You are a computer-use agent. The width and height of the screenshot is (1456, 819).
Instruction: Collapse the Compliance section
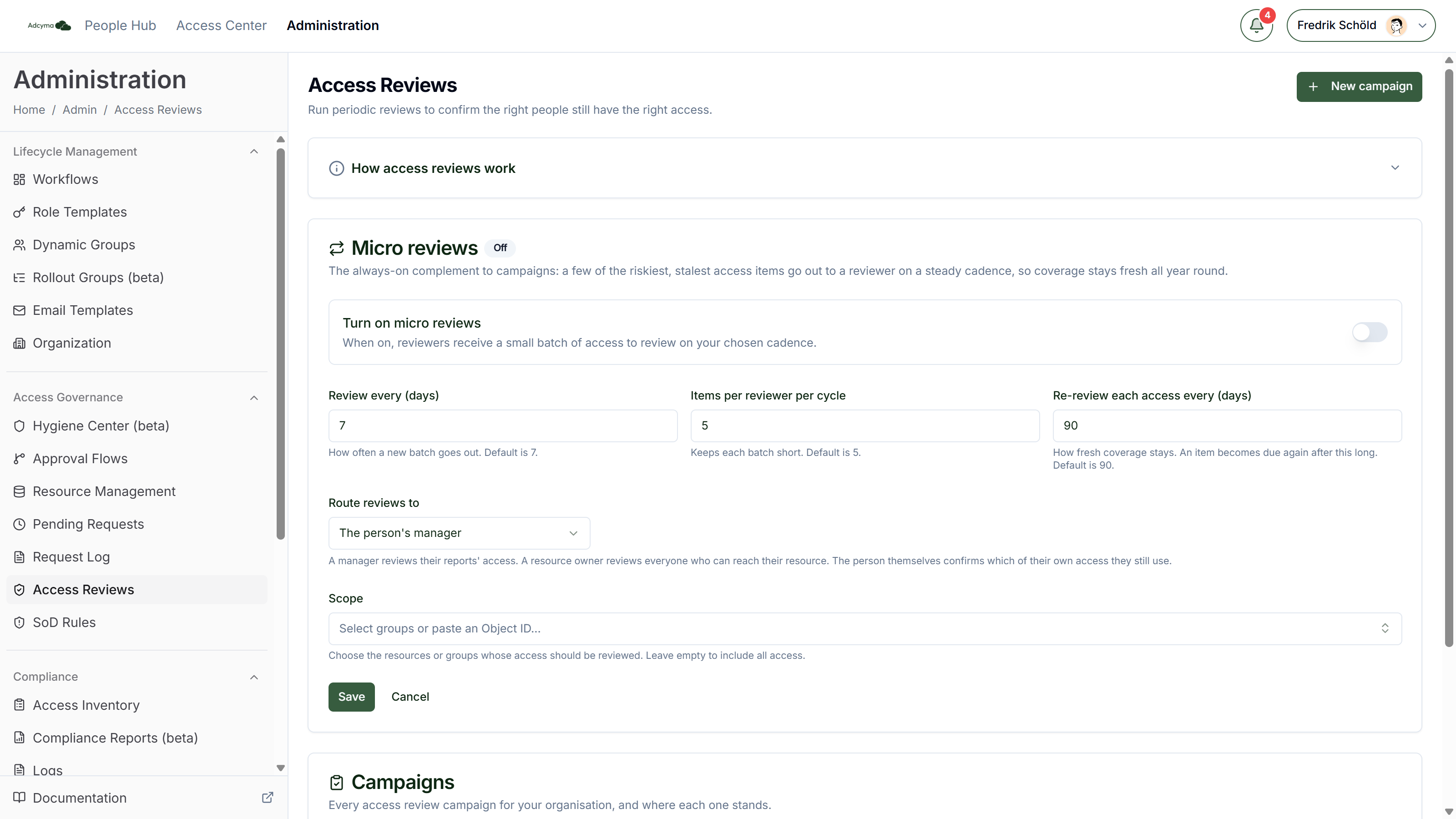pyautogui.click(x=254, y=677)
